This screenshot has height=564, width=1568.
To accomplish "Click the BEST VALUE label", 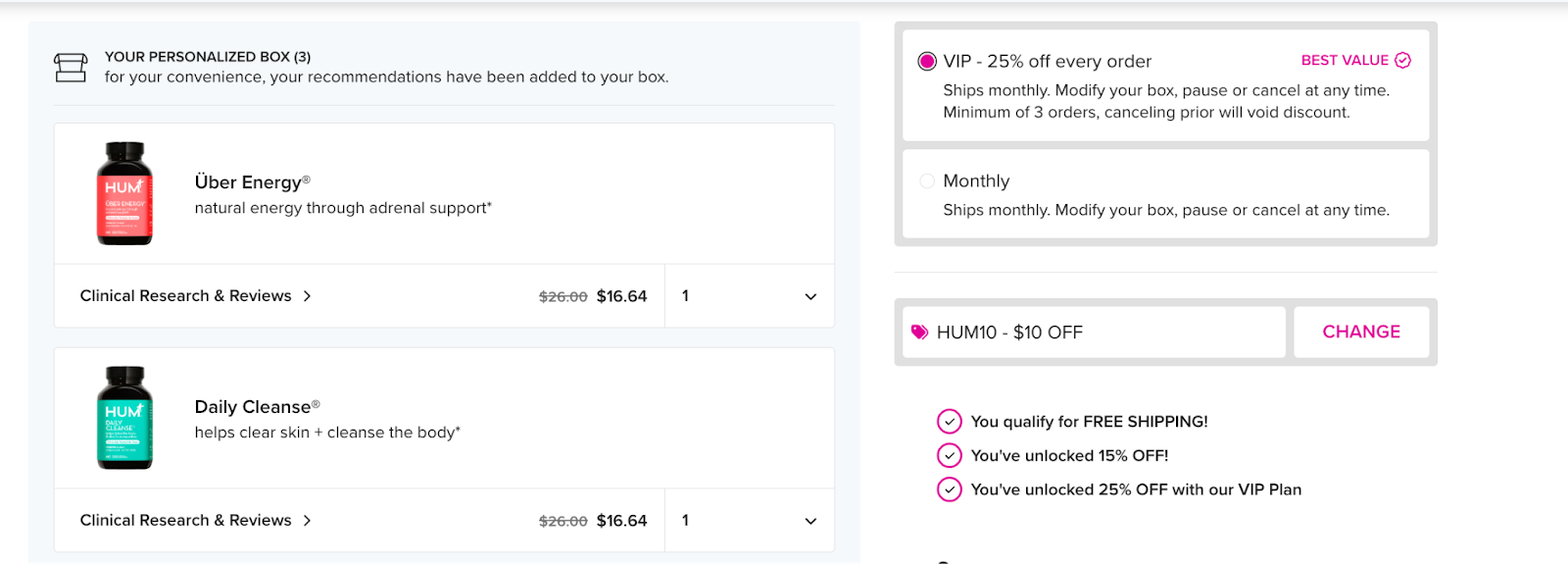I will coord(1344,61).
